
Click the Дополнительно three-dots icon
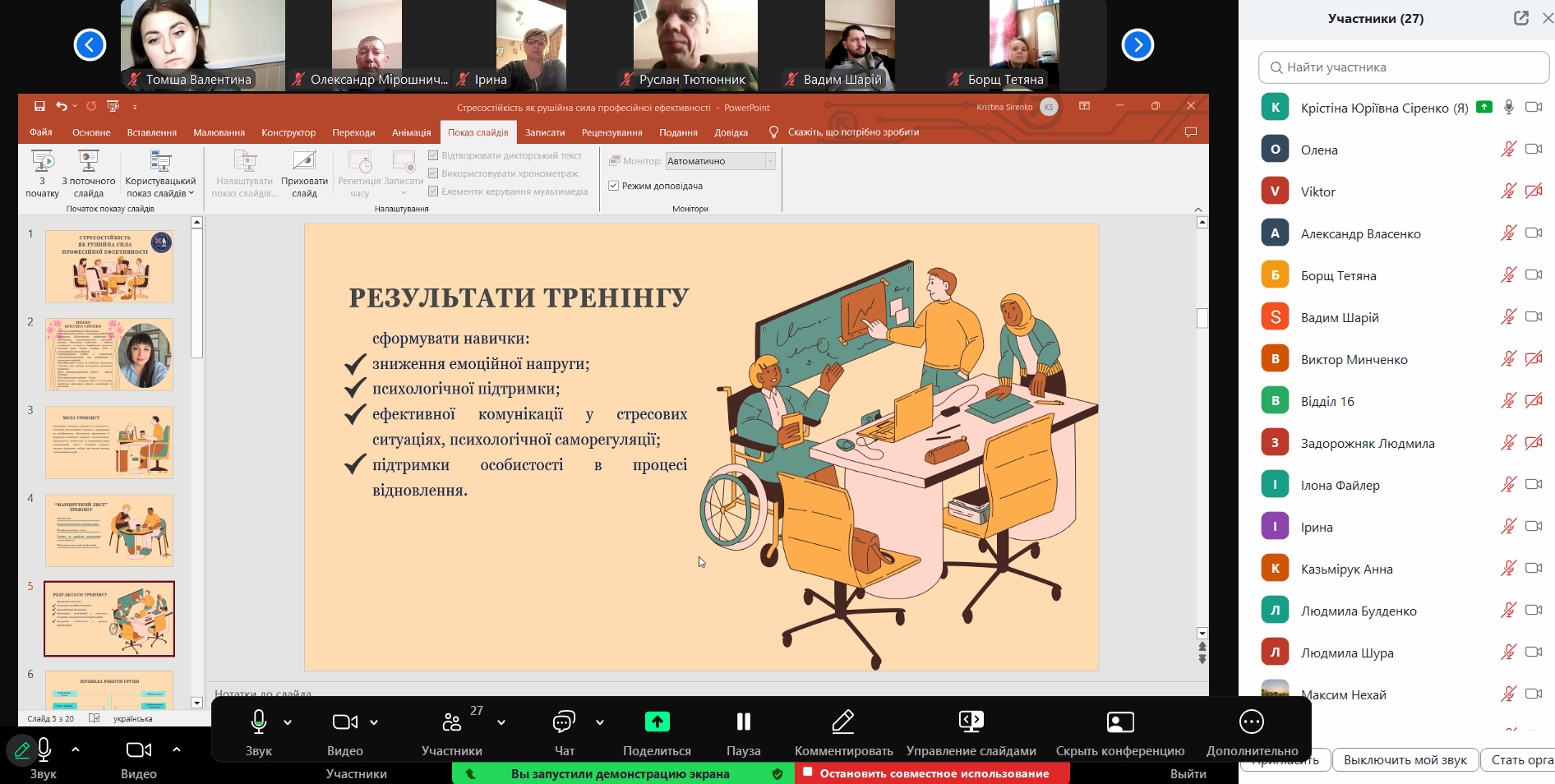(1251, 722)
